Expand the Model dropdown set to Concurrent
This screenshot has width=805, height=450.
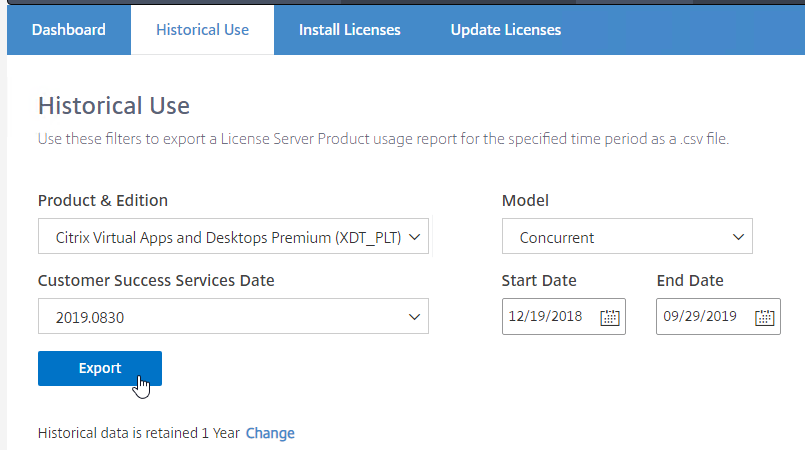tap(627, 236)
